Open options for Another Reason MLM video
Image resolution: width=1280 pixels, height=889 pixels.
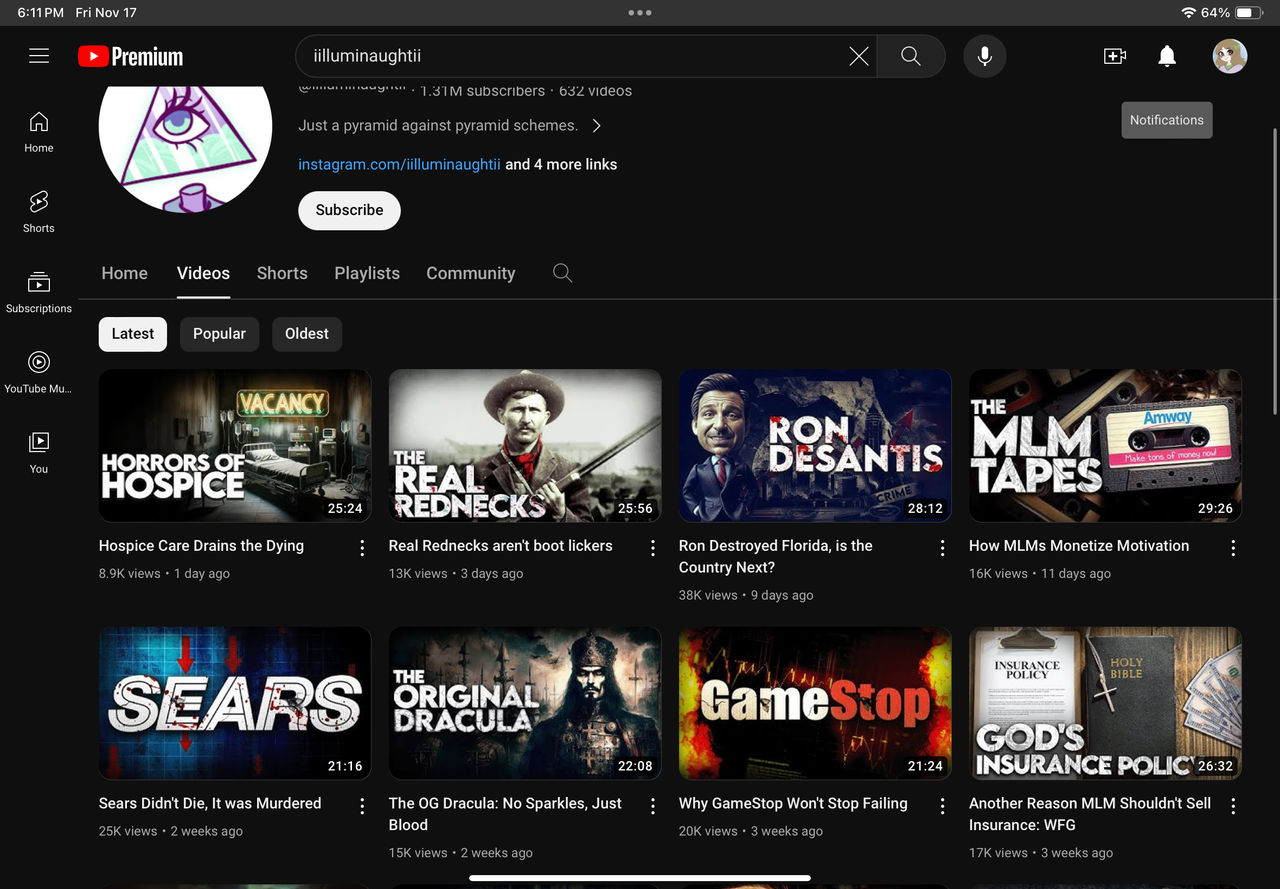pos(1233,806)
